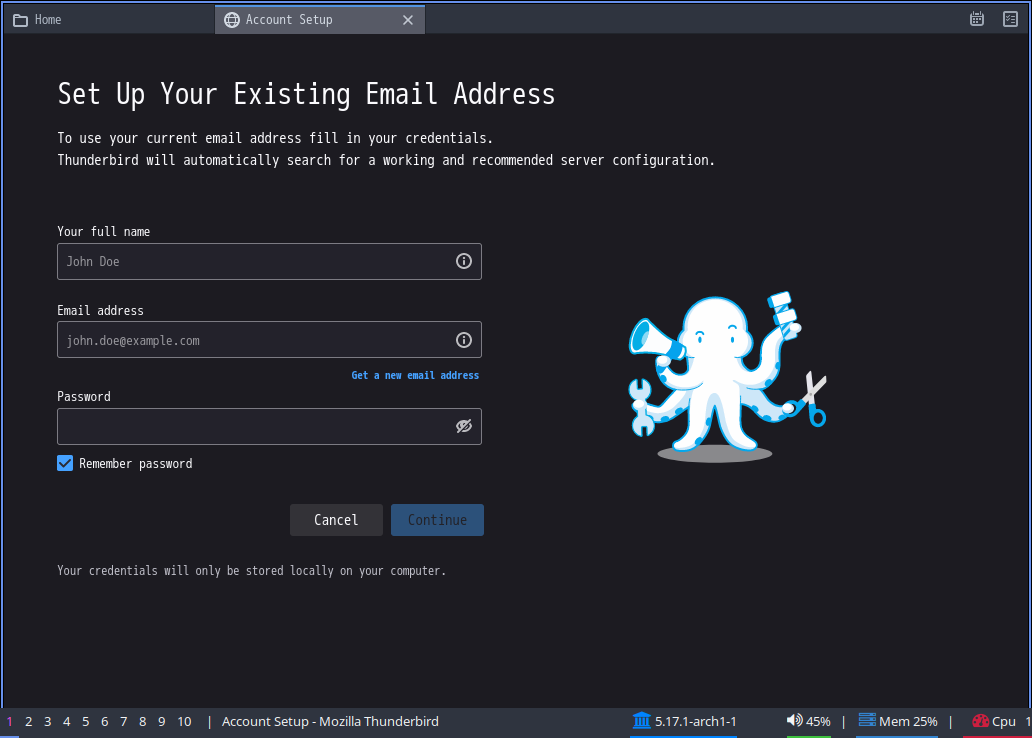Image resolution: width=1032 pixels, height=738 pixels.
Task: Focus the Email address input field
Action: tap(269, 340)
